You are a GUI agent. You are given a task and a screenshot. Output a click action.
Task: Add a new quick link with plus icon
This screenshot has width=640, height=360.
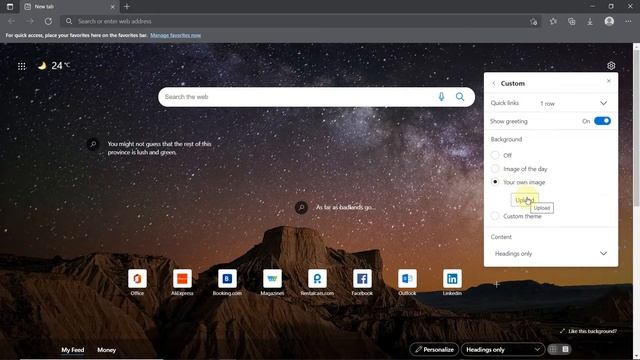[497, 284]
